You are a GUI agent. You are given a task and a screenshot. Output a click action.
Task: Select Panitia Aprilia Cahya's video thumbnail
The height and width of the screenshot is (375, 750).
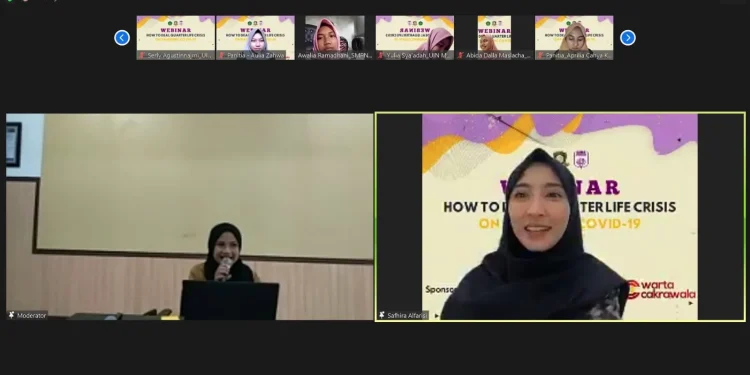pyautogui.click(x=574, y=38)
